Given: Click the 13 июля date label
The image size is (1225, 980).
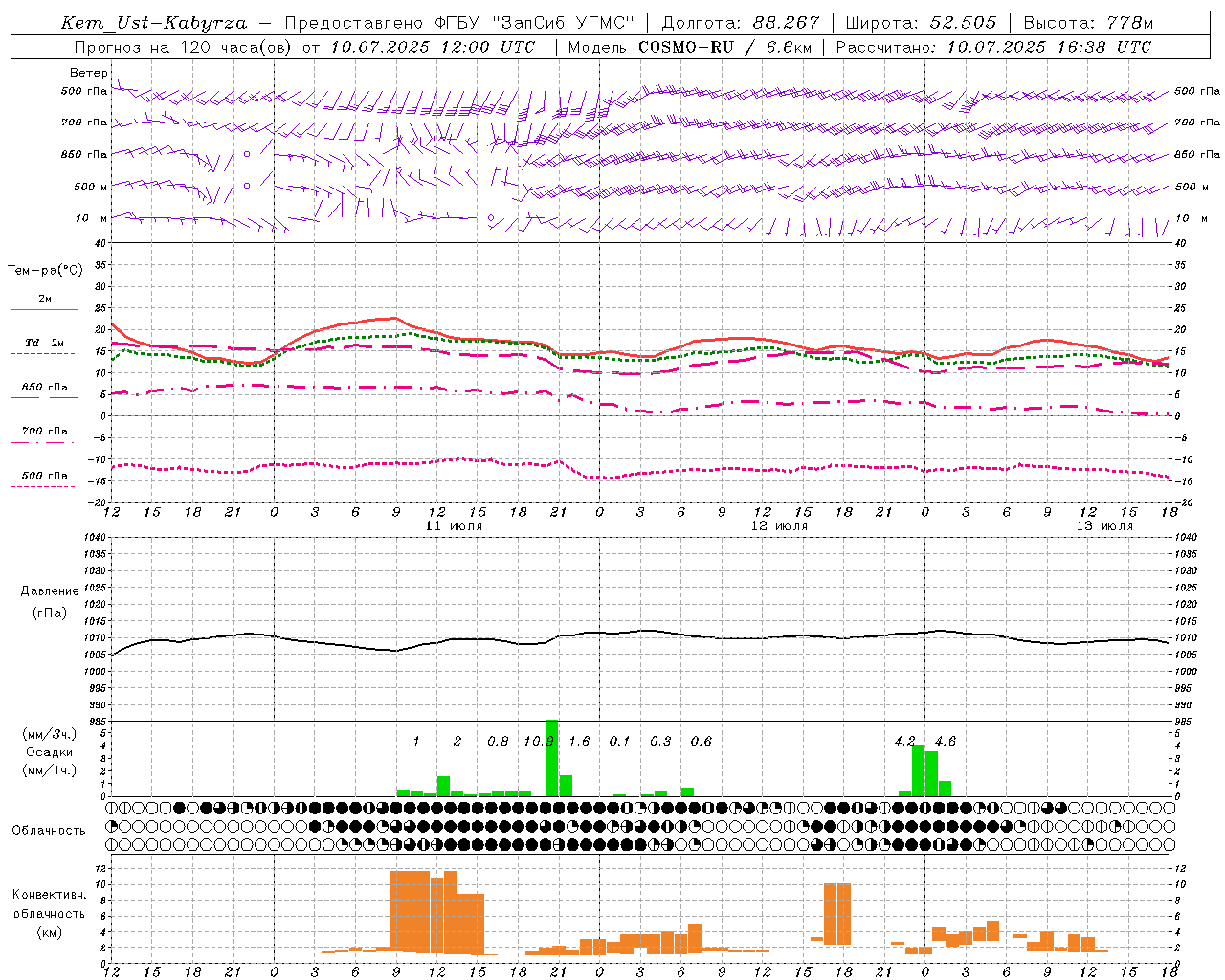Looking at the screenshot, I should click(x=1104, y=526).
